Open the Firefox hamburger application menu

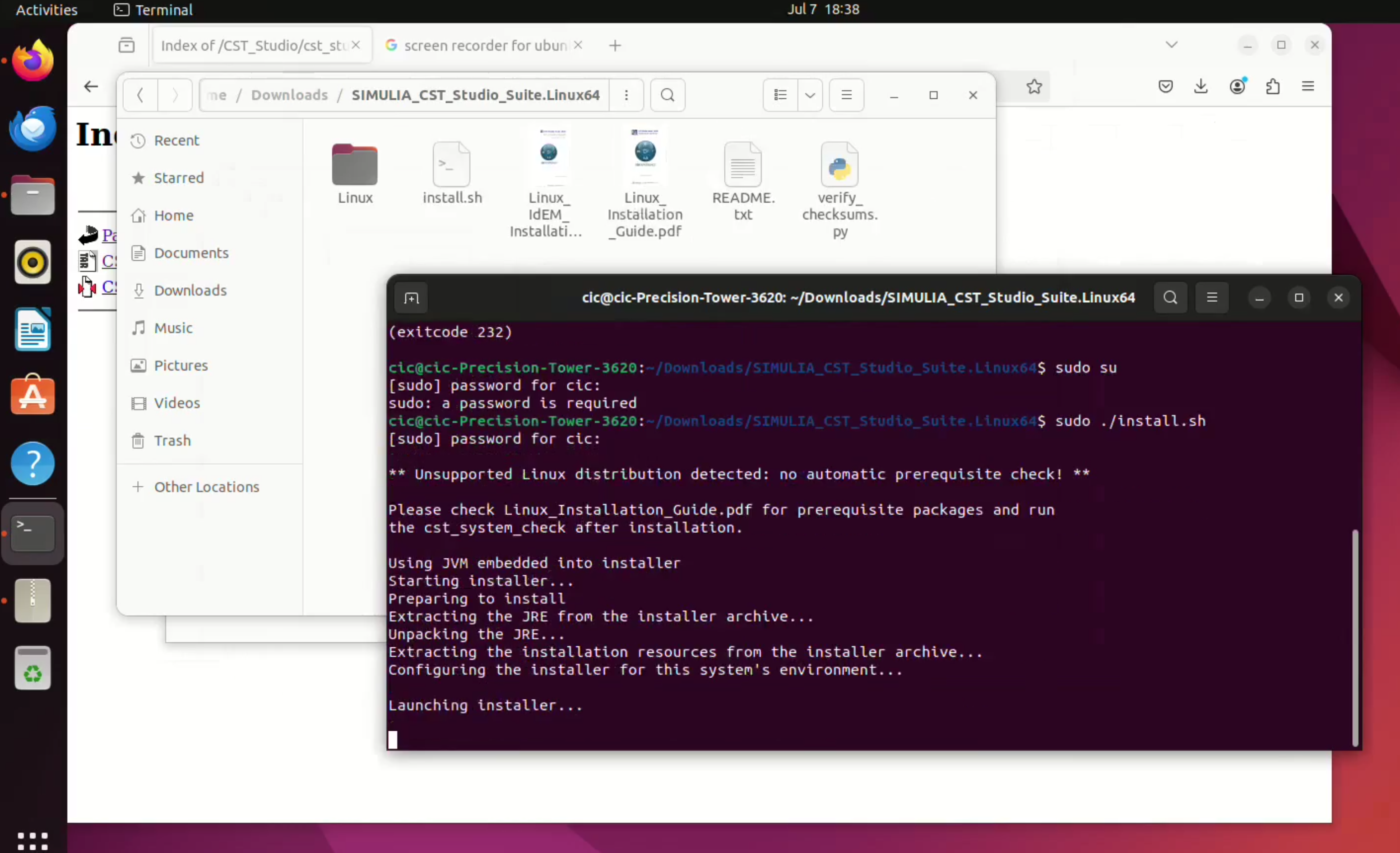(x=1308, y=86)
